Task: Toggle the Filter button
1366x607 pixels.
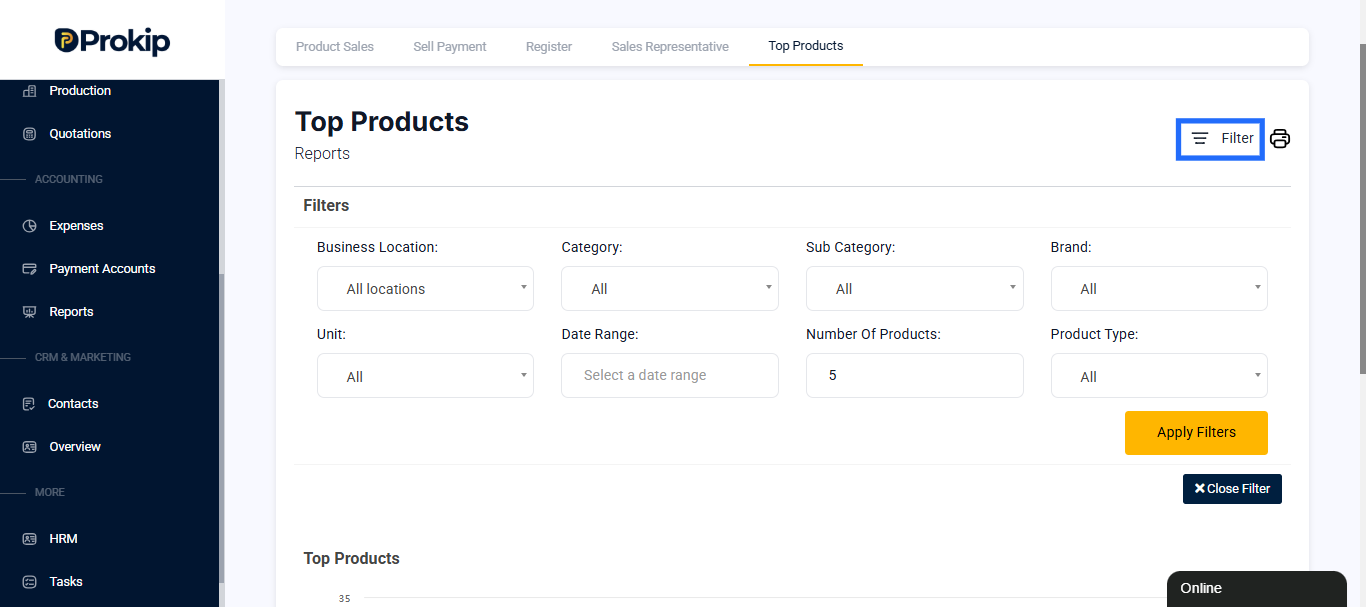Action: pyautogui.click(x=1221, y=139)
